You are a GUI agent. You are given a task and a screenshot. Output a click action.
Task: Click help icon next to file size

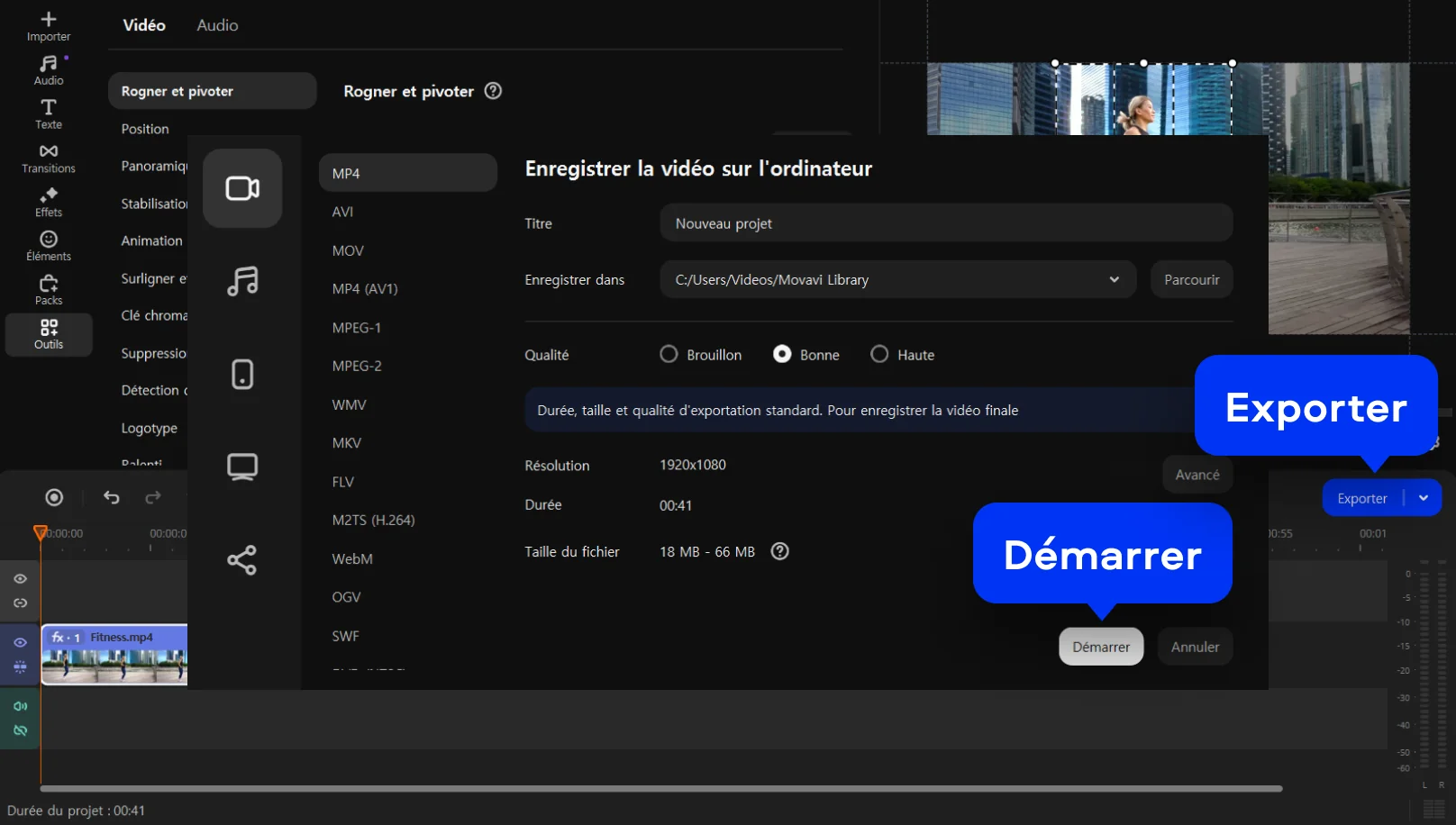(x=780, y=551)
